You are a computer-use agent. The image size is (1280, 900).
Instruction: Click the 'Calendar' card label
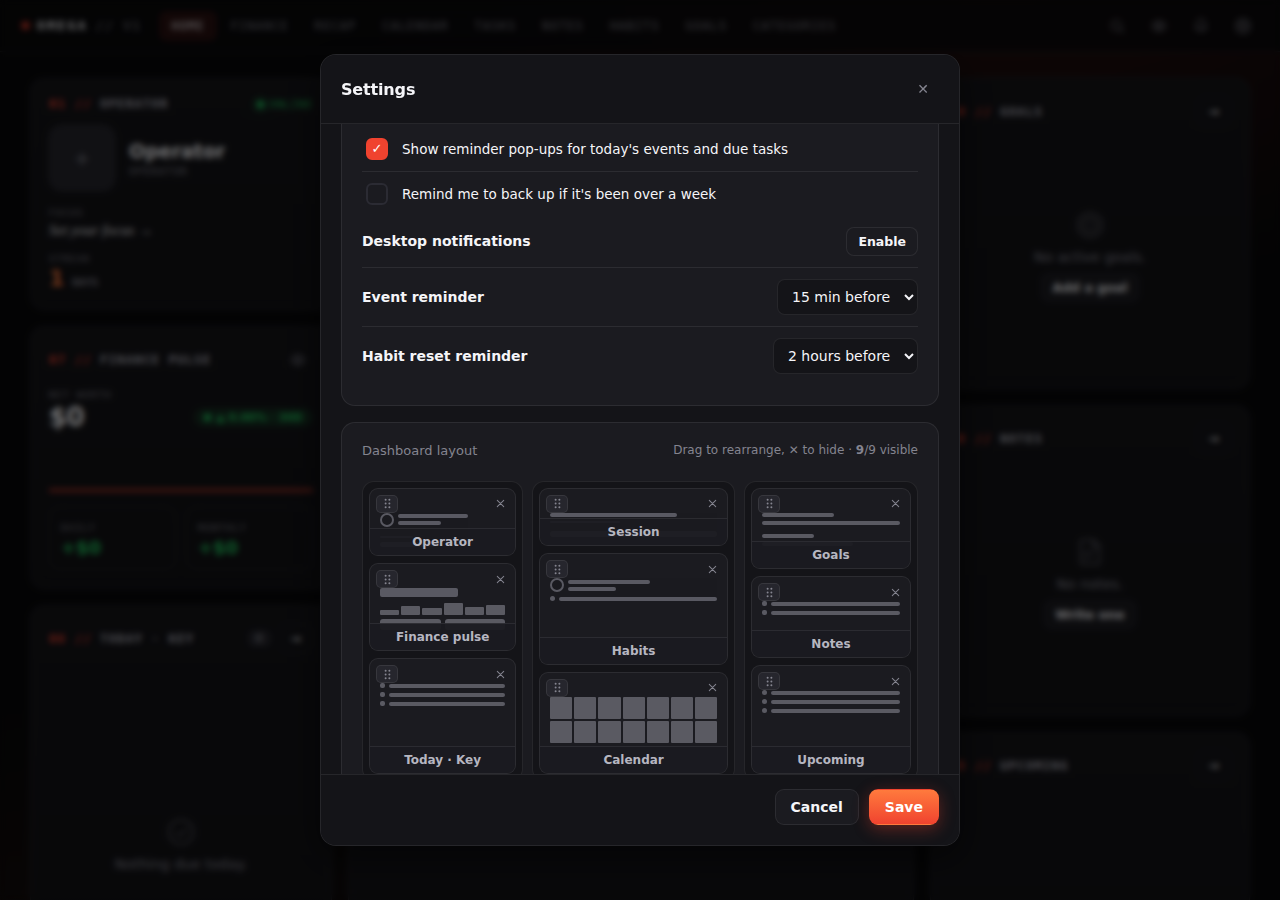(x=634, y=760)
